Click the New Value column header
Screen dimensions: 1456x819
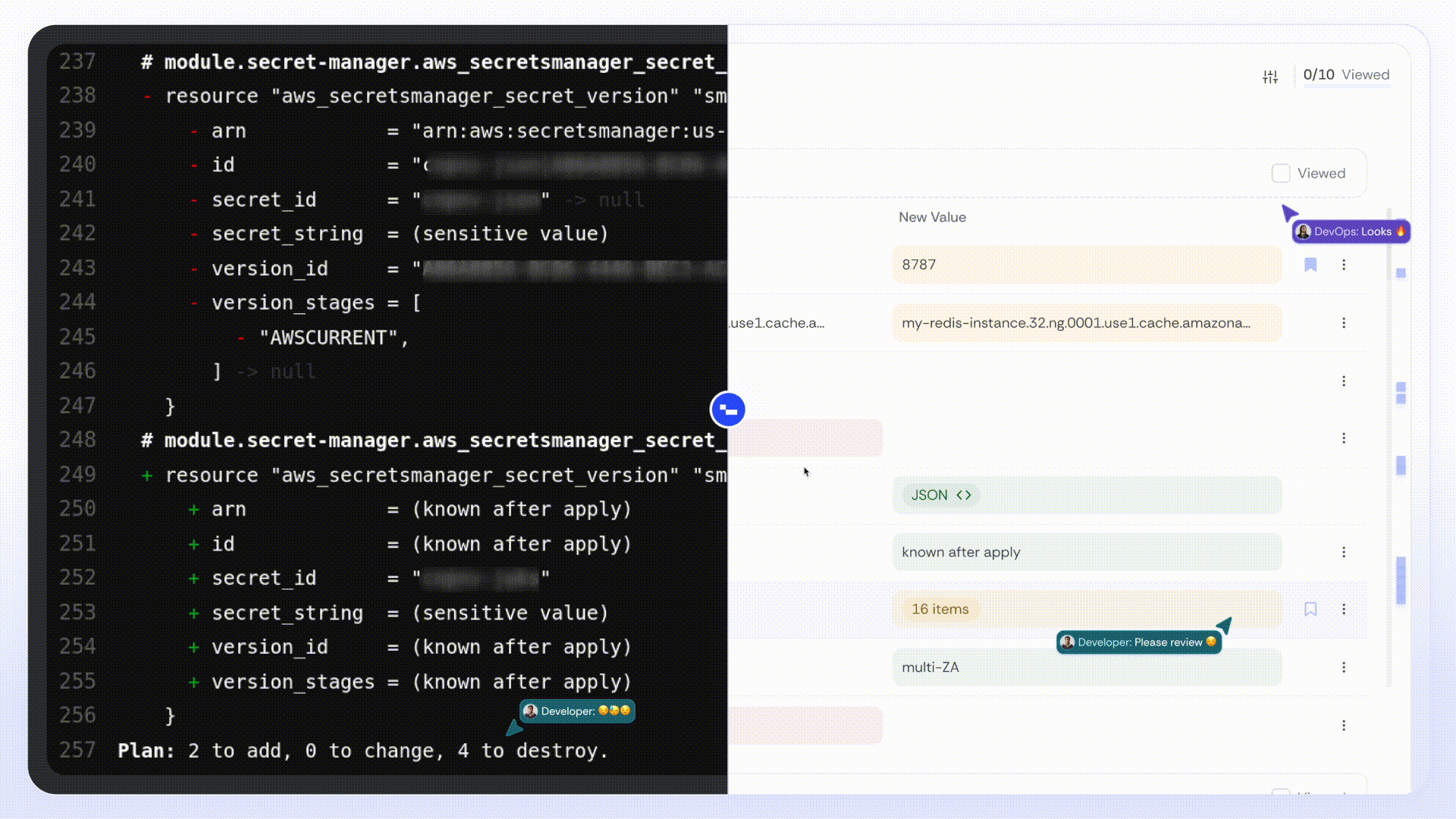click(932, 218)
